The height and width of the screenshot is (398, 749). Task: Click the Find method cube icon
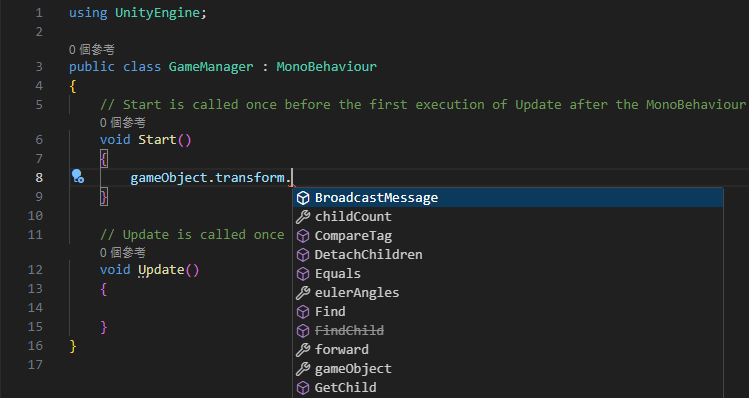303,312
